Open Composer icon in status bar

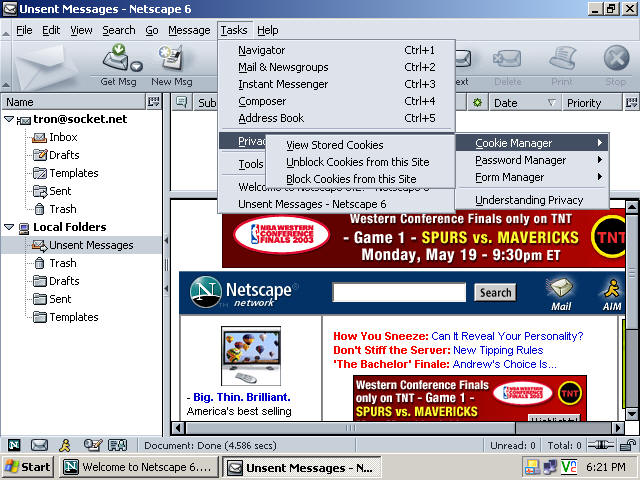92,445
